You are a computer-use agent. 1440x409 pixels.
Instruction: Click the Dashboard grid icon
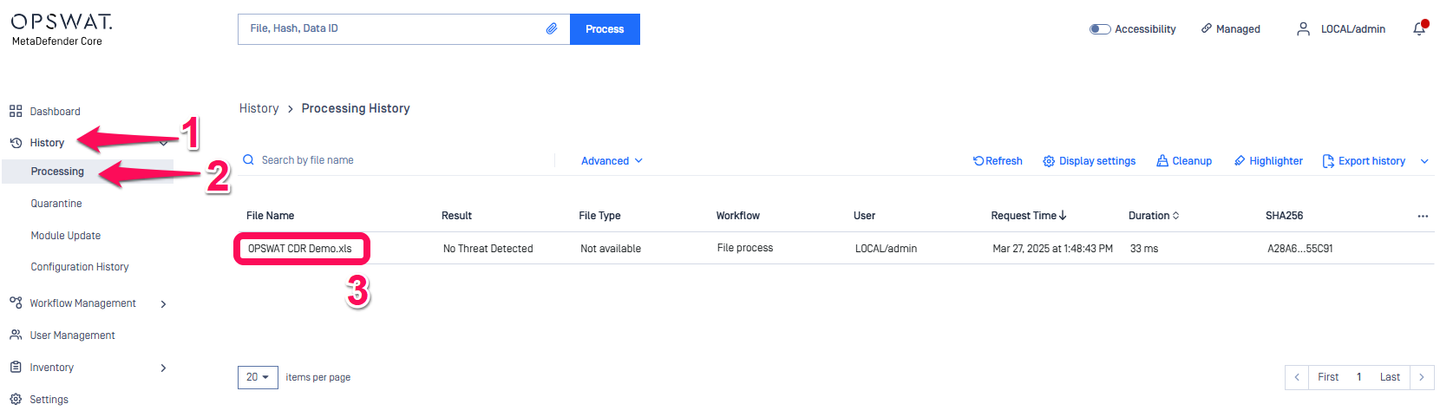click(x=16, y=111)
